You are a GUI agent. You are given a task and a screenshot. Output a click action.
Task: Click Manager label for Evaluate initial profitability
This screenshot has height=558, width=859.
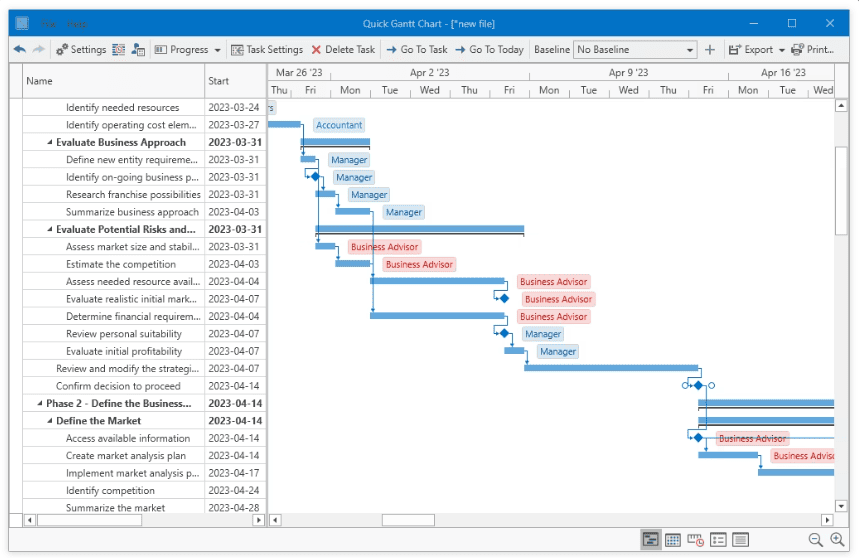558,352
